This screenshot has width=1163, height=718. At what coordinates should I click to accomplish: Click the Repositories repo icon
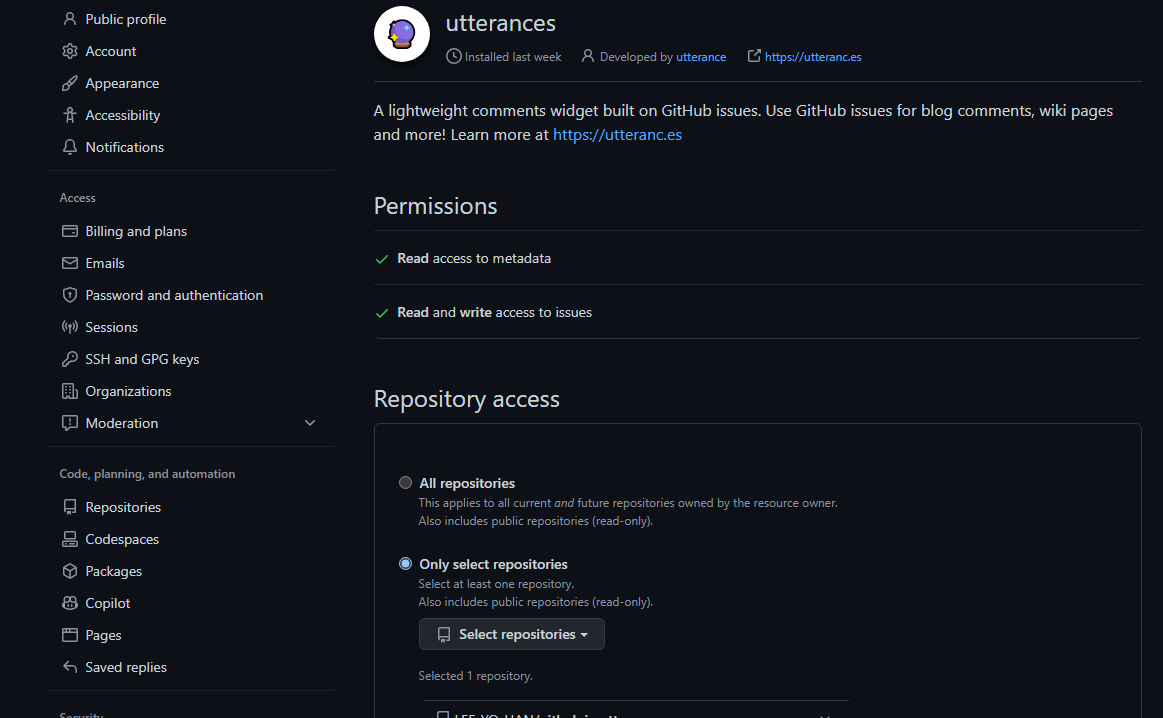pyautogui.click(x=70, y=507)
